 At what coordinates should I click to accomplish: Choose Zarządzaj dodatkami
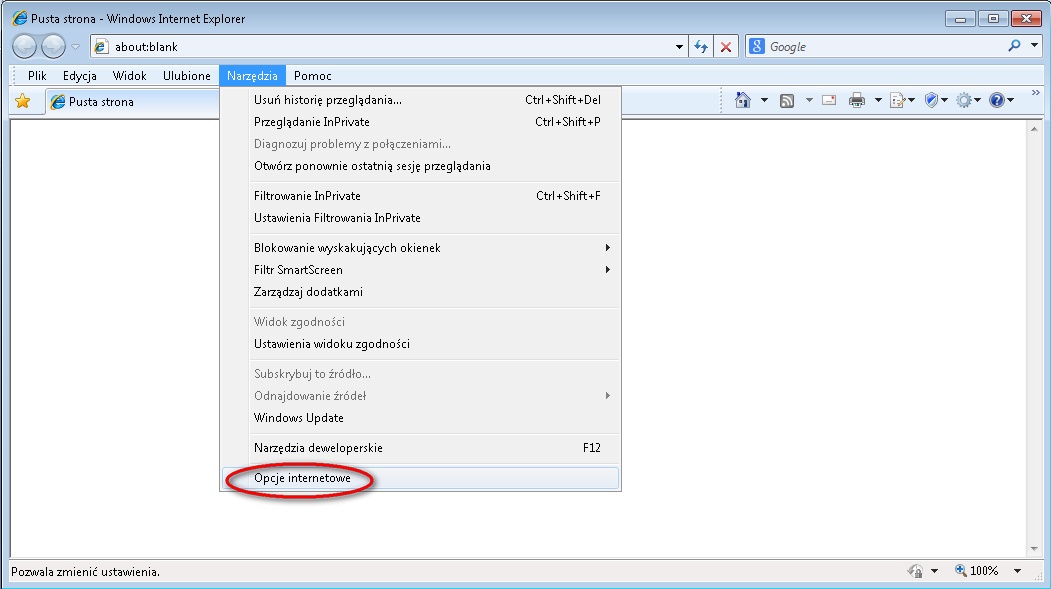click(x=420, y=292)
